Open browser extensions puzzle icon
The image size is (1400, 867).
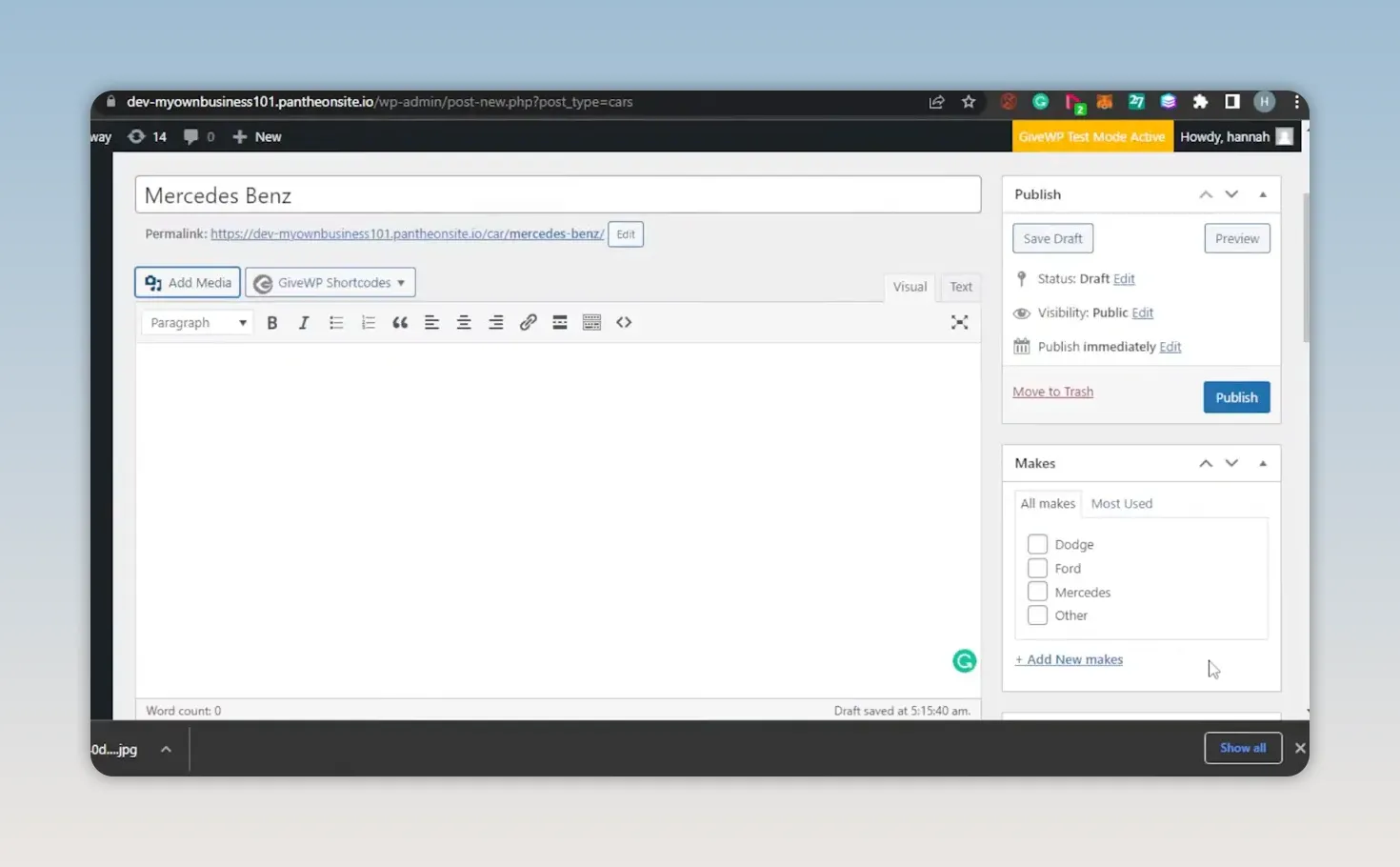(x=1200, y=102)
